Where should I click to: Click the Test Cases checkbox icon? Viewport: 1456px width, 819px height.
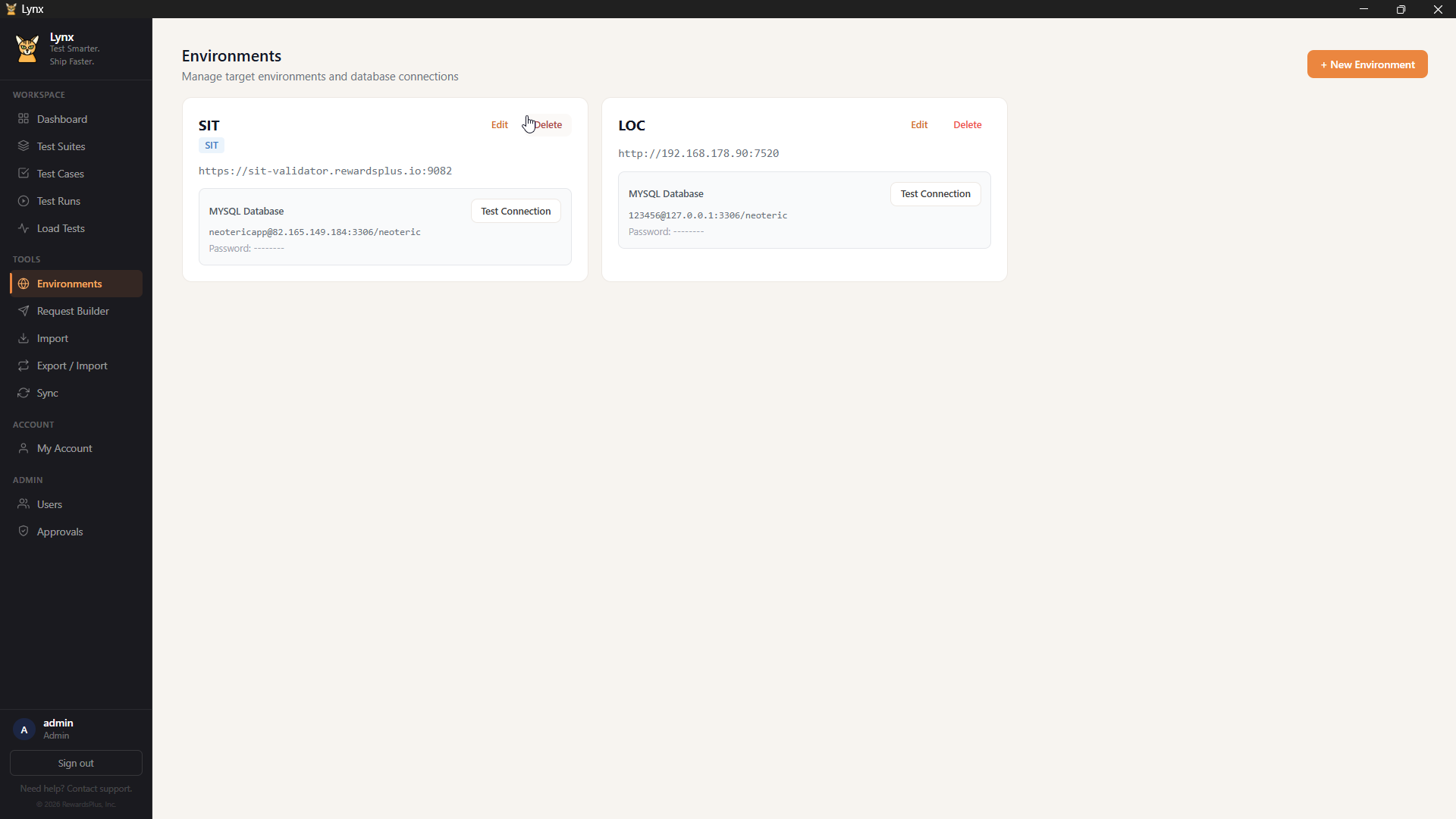[x=24, y=174]
